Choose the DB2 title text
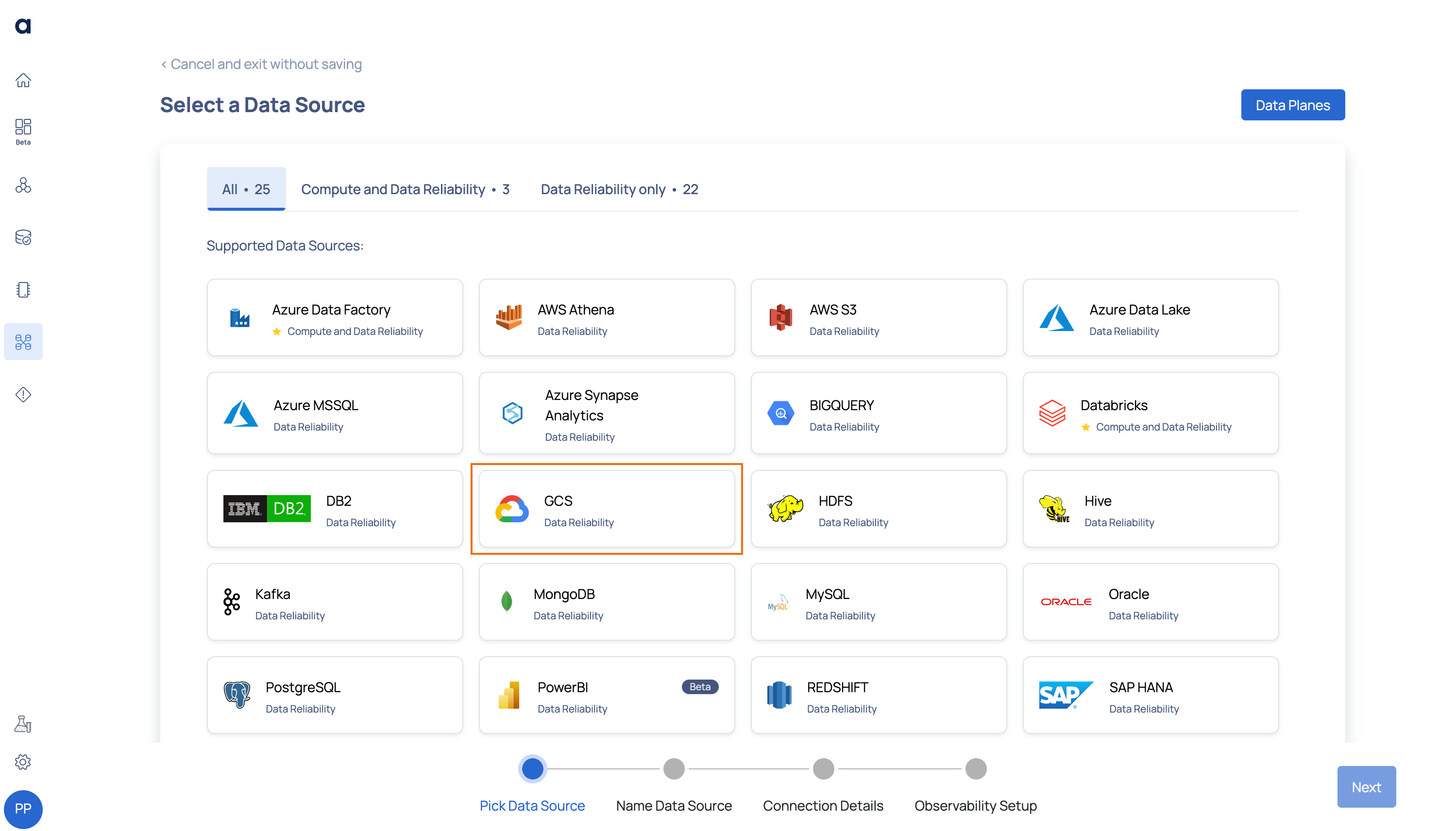 (339, 500)
